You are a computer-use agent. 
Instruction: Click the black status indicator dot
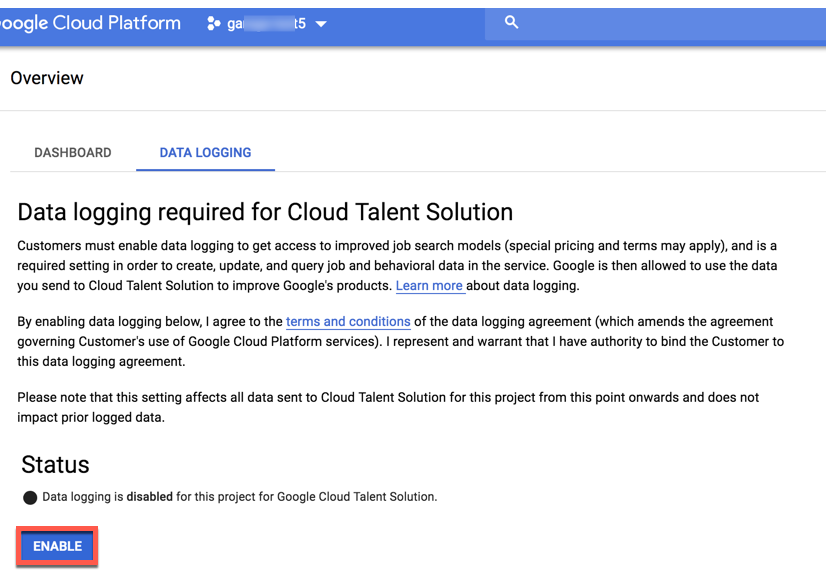pyautogui.click(x=30, y=497)
